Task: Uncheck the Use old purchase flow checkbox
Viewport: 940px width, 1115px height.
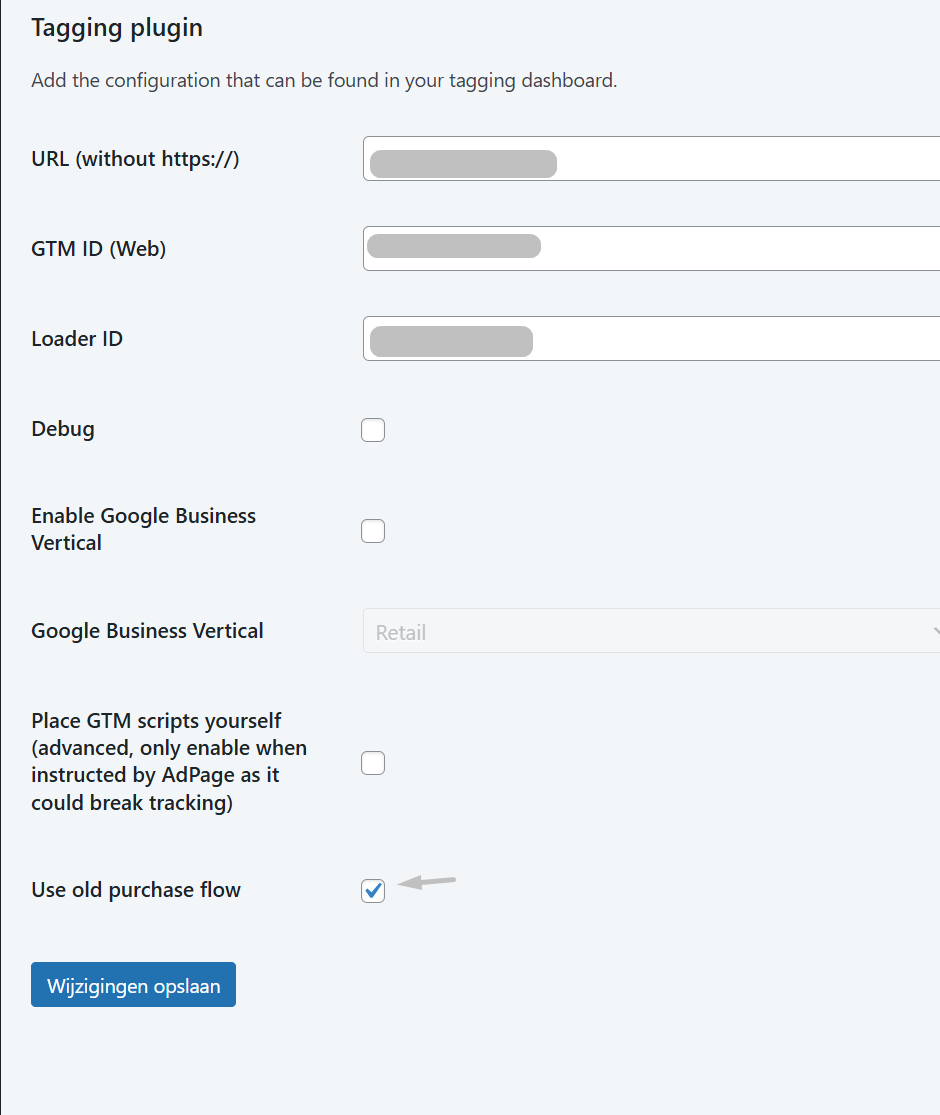Action: (373, 891)
